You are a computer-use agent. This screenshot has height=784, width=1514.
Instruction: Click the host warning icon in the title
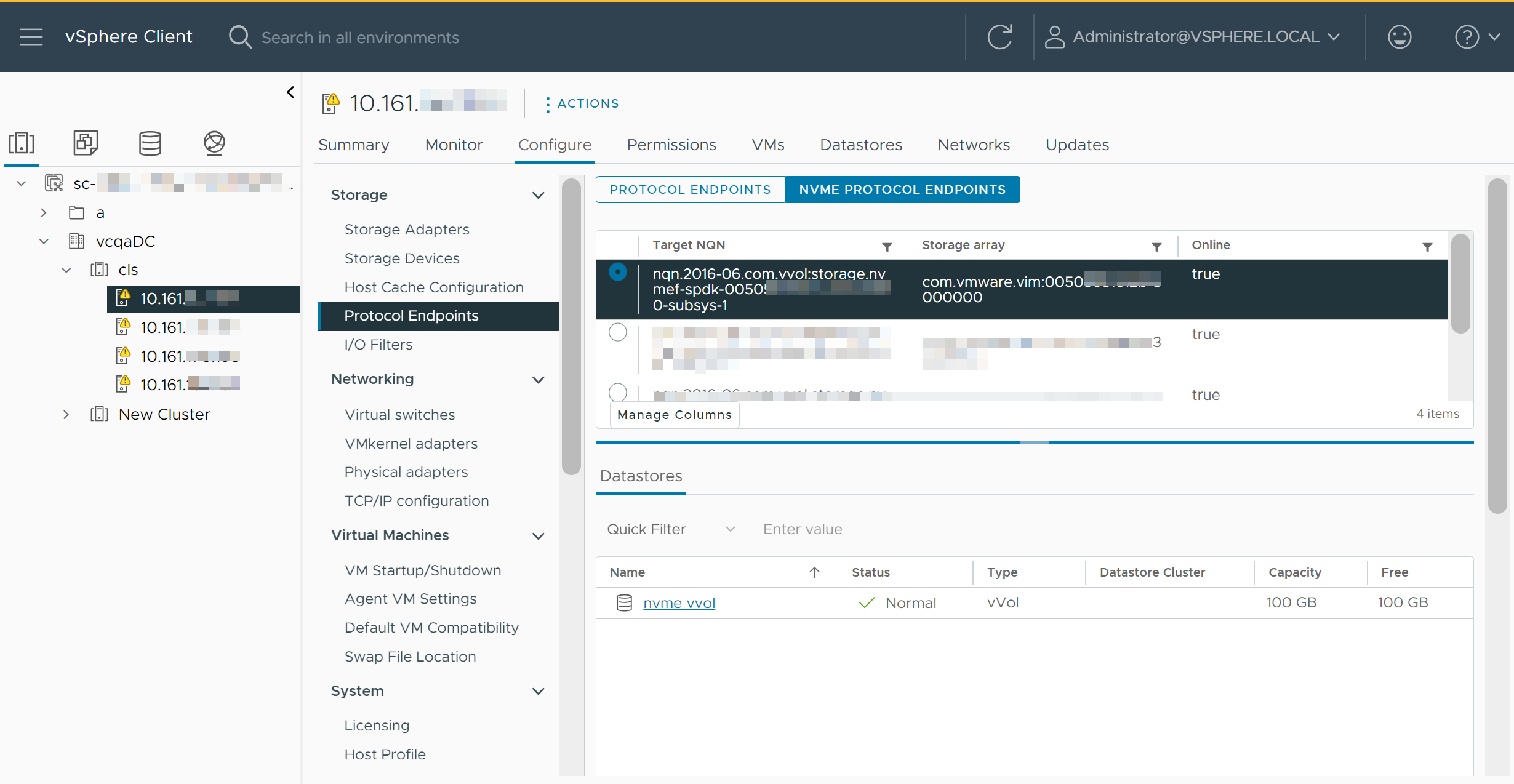[x=331, y=103]
